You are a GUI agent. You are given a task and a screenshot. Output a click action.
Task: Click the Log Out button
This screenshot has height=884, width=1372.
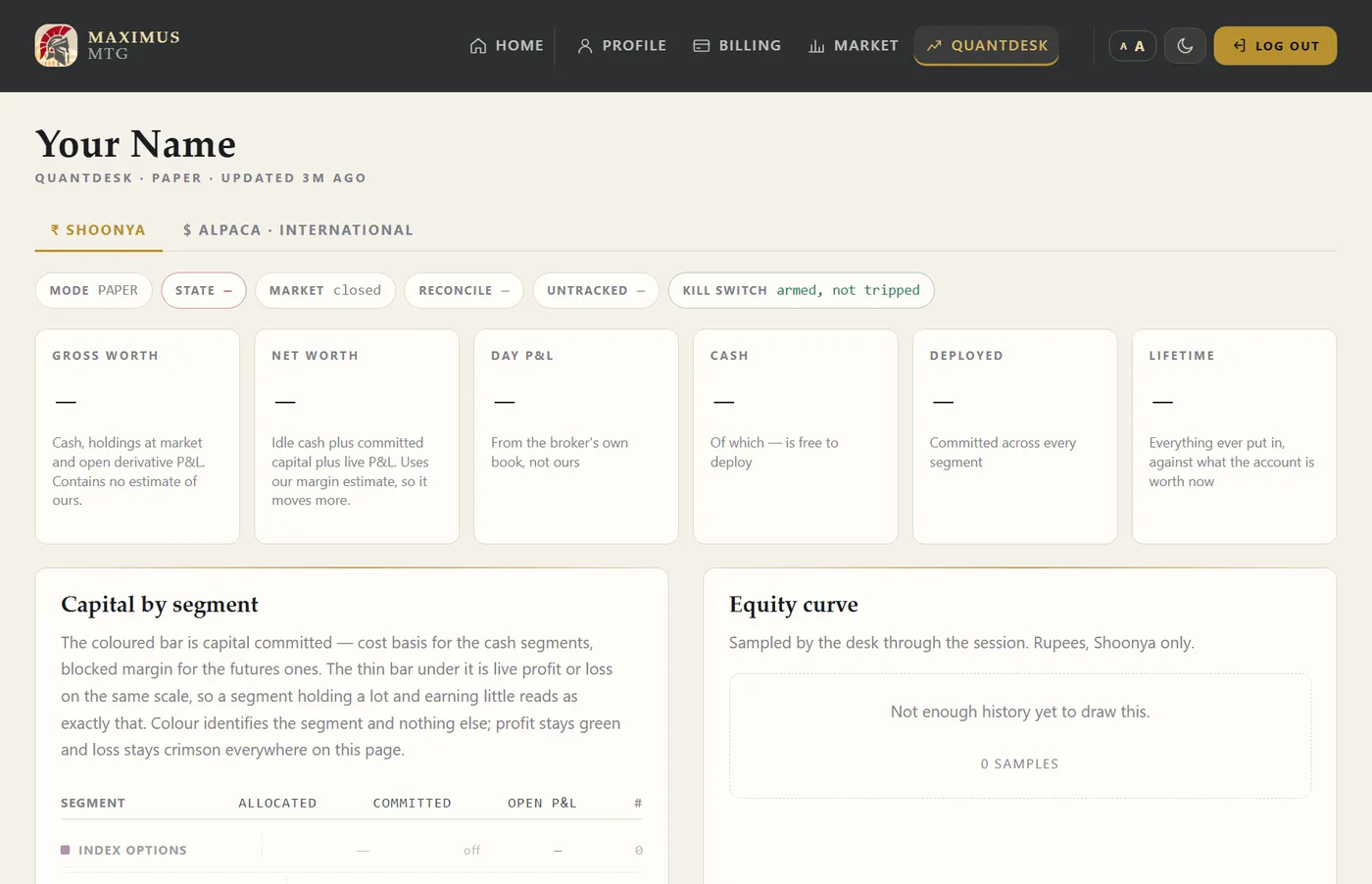[x=1275, y=46]
